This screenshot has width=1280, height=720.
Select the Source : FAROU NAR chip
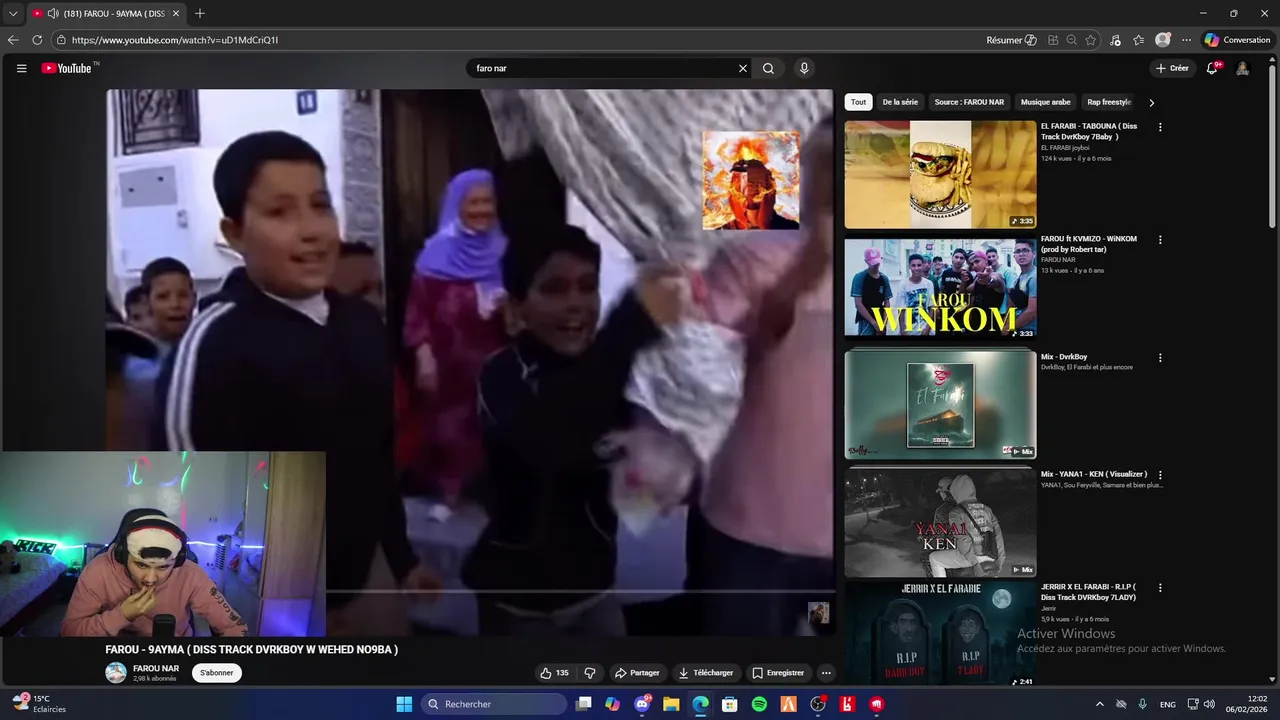[x=969, y=102]
